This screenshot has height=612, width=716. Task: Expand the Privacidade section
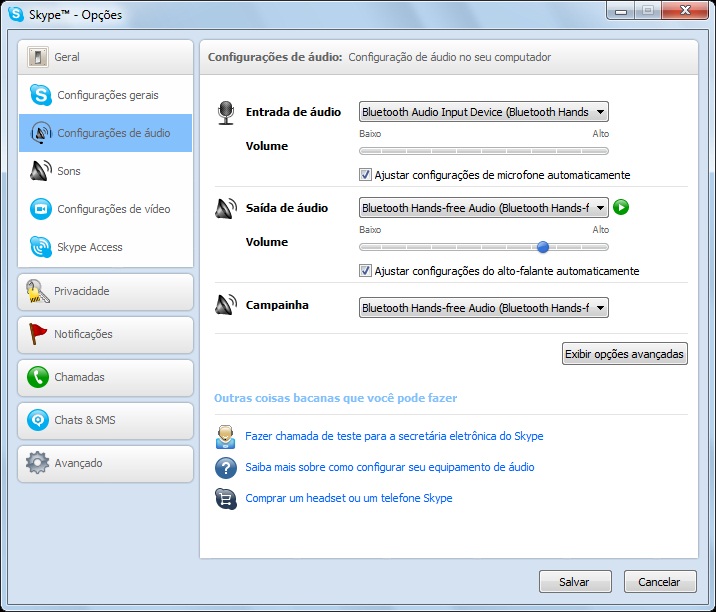pyautogui.click(x=105, y=291)
